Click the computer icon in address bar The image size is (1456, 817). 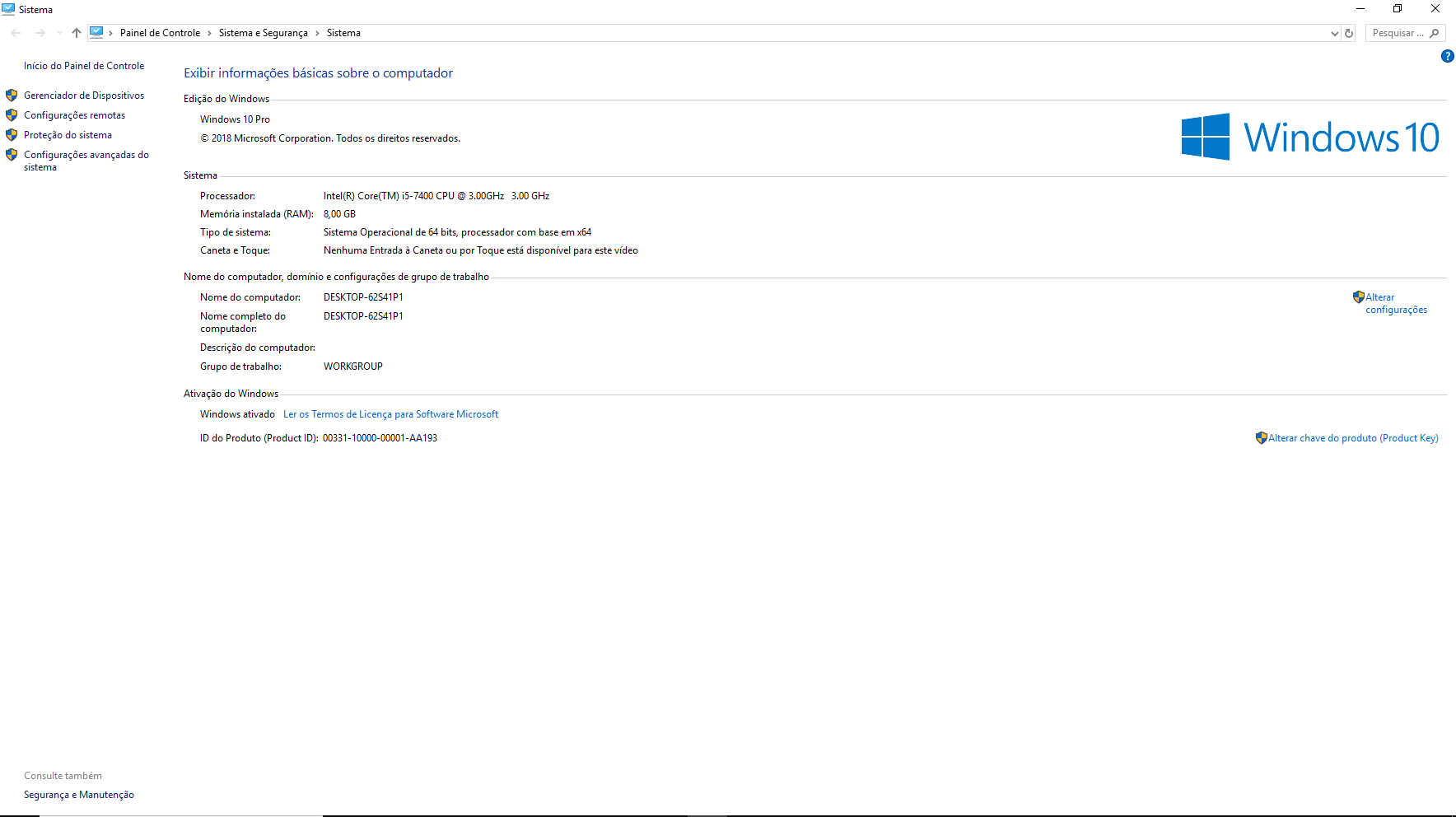96,33
